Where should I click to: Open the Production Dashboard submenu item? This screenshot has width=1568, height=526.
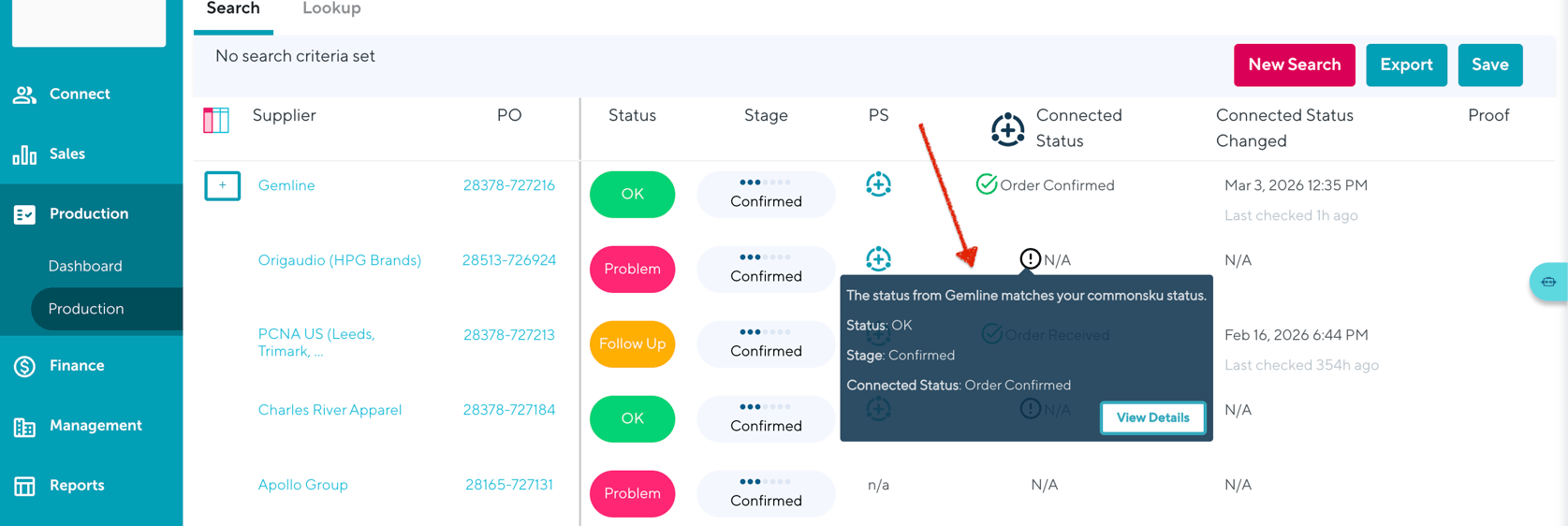(85, 266)
